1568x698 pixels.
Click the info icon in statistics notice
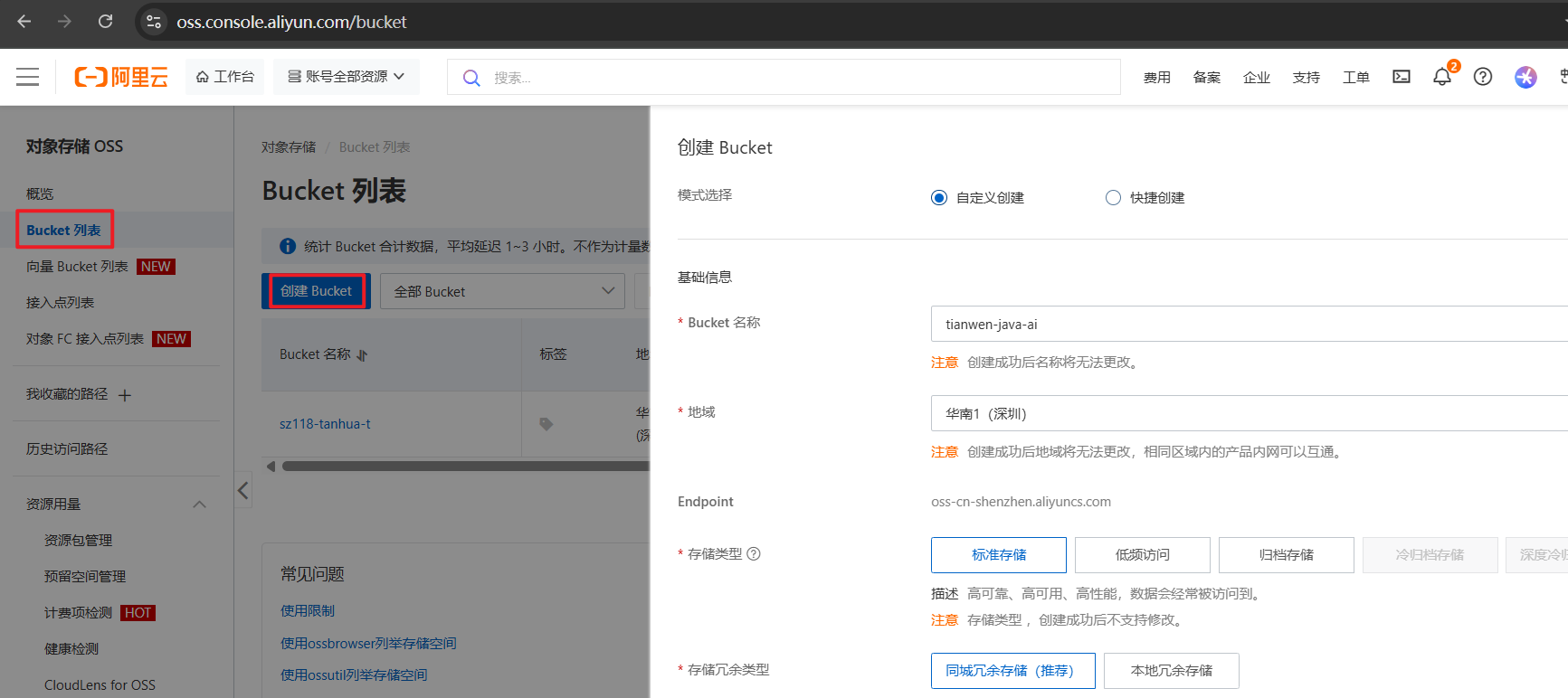point(288,246)
